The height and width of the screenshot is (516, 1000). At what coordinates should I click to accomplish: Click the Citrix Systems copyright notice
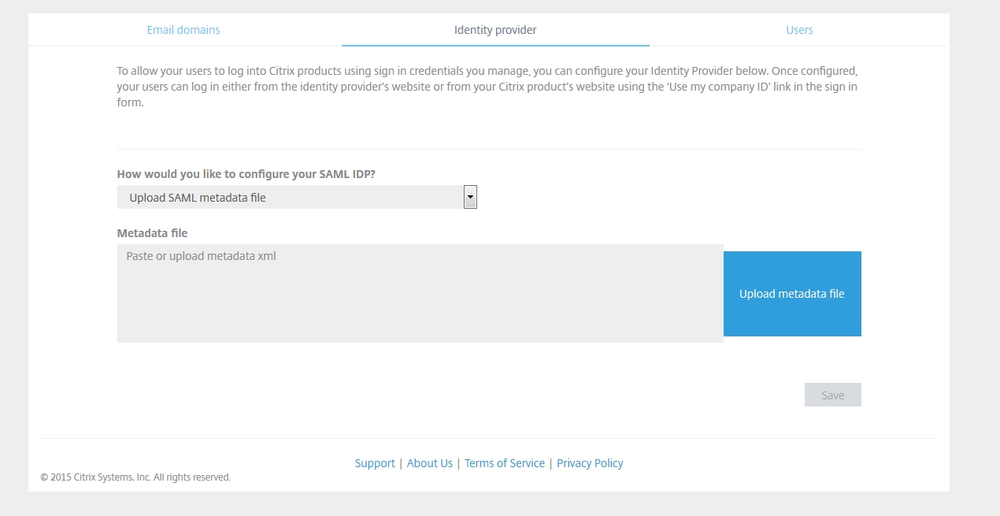pos(135,477)
